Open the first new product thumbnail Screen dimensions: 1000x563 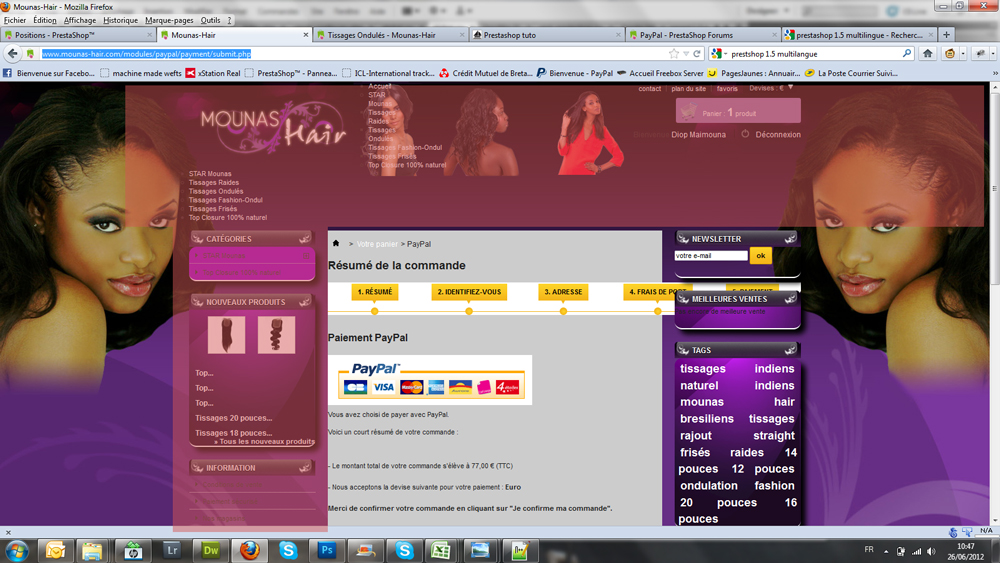[x=226, y=334]
